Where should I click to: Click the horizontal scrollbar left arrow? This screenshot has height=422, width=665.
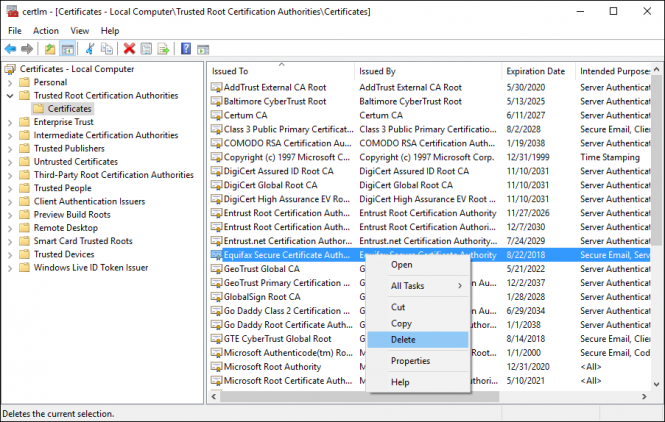pos(214,397)
